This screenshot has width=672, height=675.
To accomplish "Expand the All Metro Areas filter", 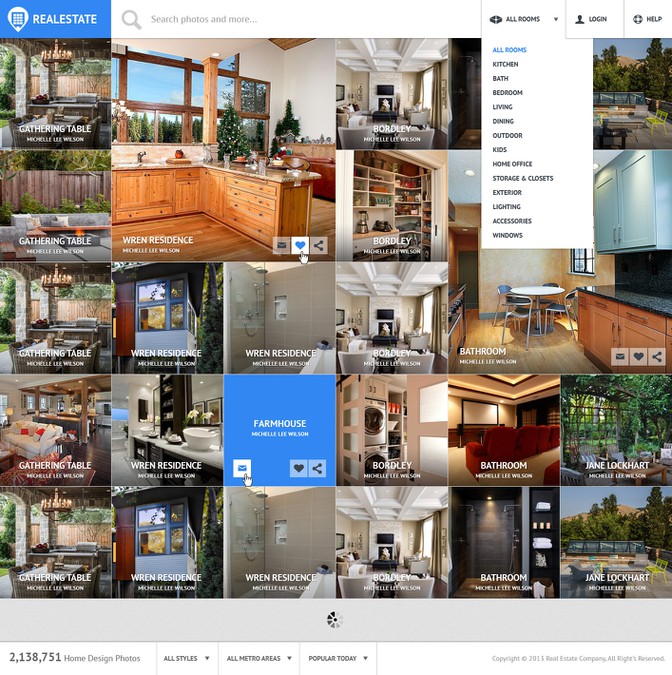I will [x=258, y=658].
